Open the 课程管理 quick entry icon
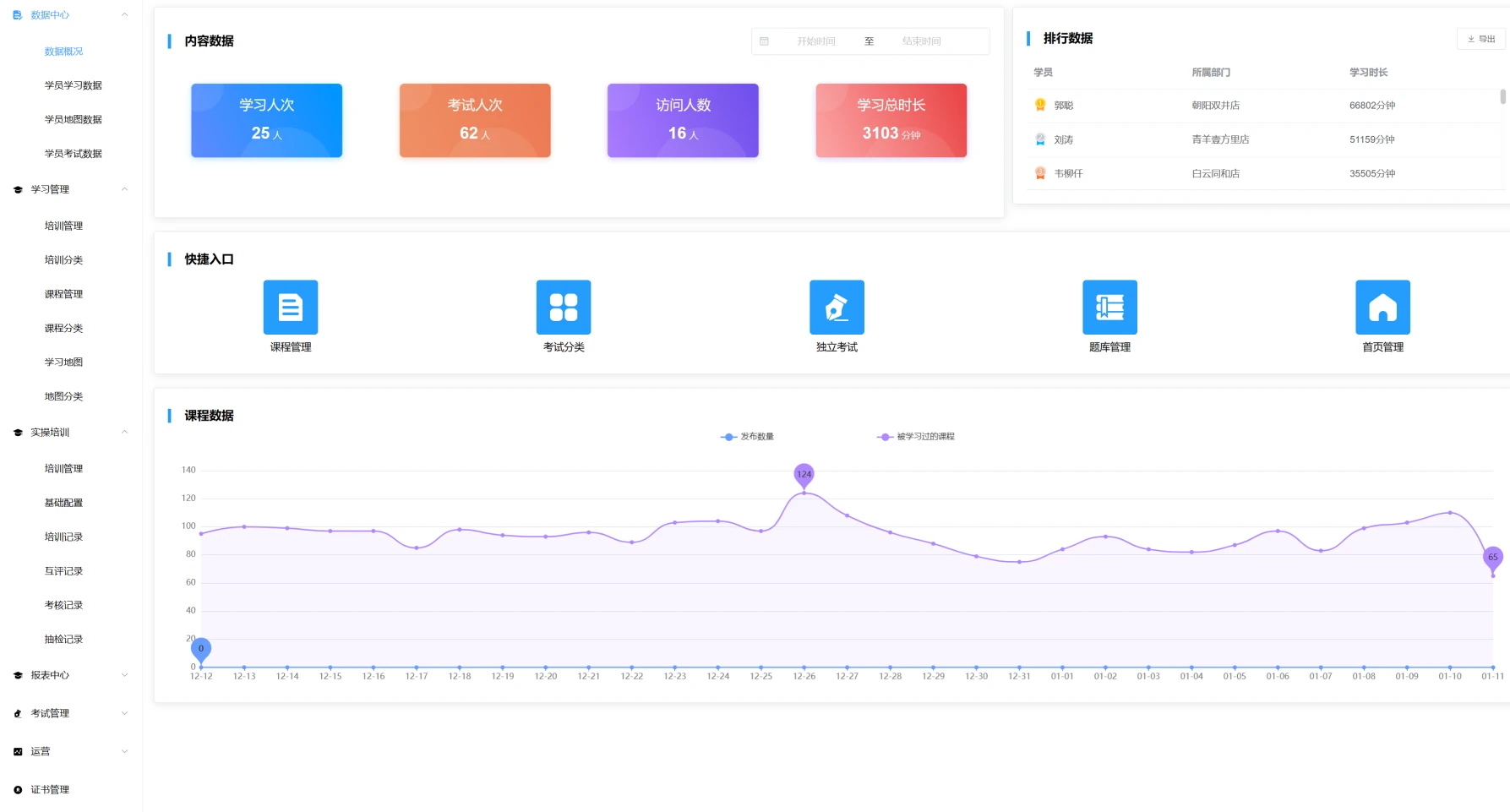Viewport: 1510px width, 812px height. click(291, 307)
